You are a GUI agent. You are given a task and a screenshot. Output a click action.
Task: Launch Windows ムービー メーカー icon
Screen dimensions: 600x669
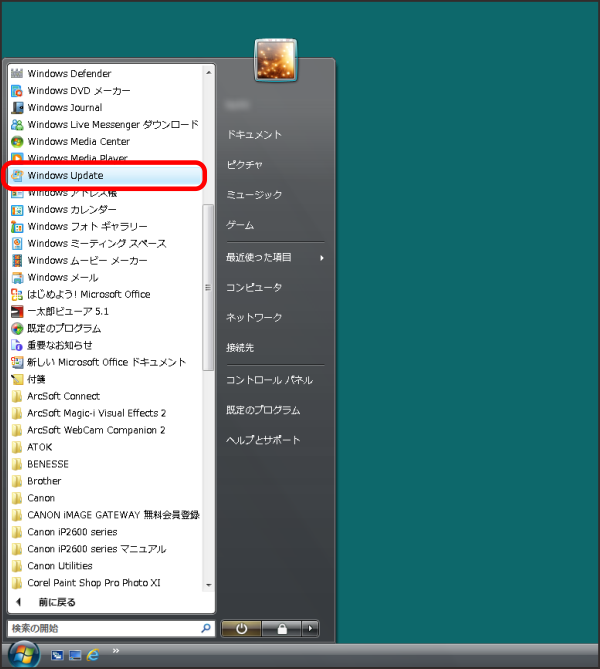17,260
